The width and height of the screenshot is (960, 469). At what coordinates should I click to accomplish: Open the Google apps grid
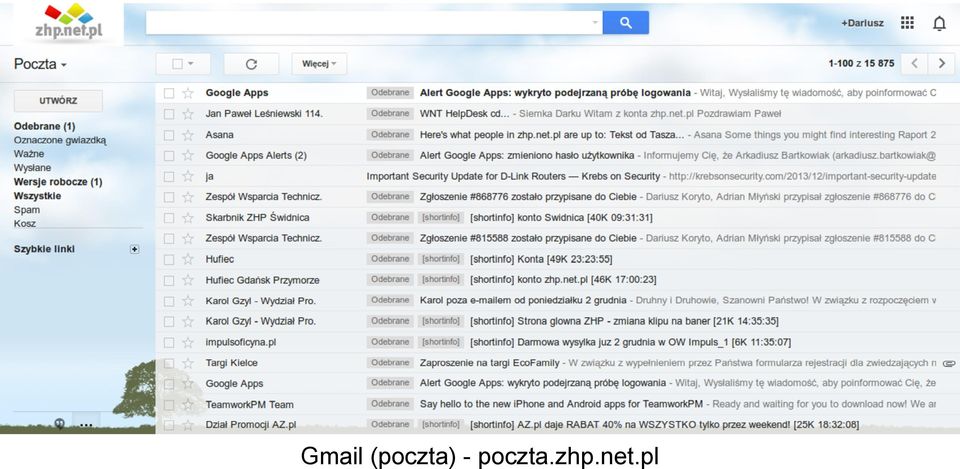[907, 23]
